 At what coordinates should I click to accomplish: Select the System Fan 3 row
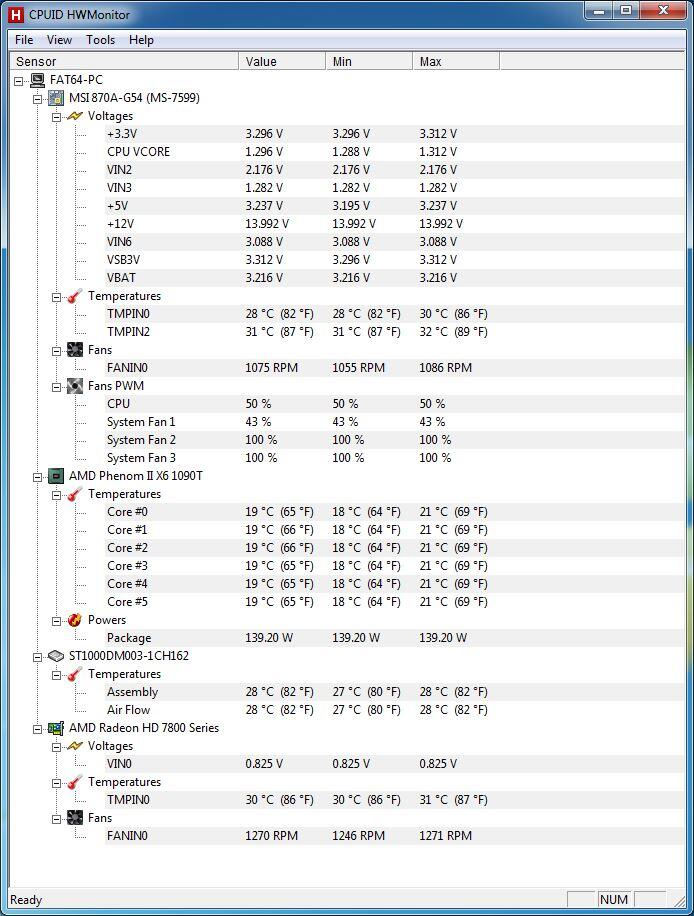tap(394, 458)
